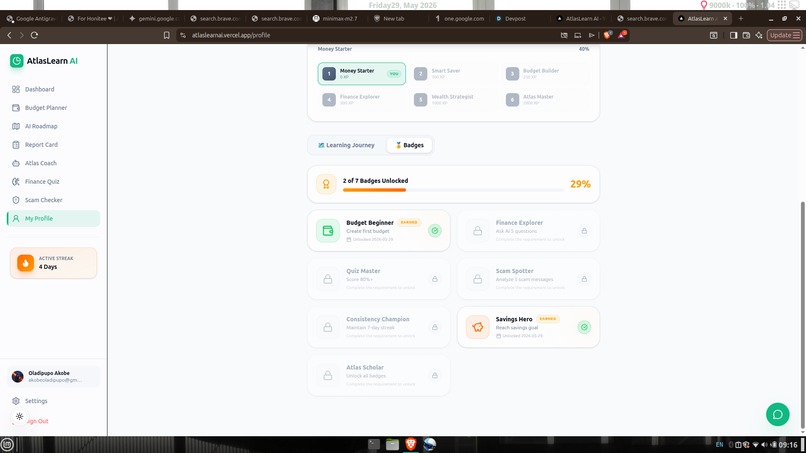Open the green chat bubble button

click(x=777, y=414)
